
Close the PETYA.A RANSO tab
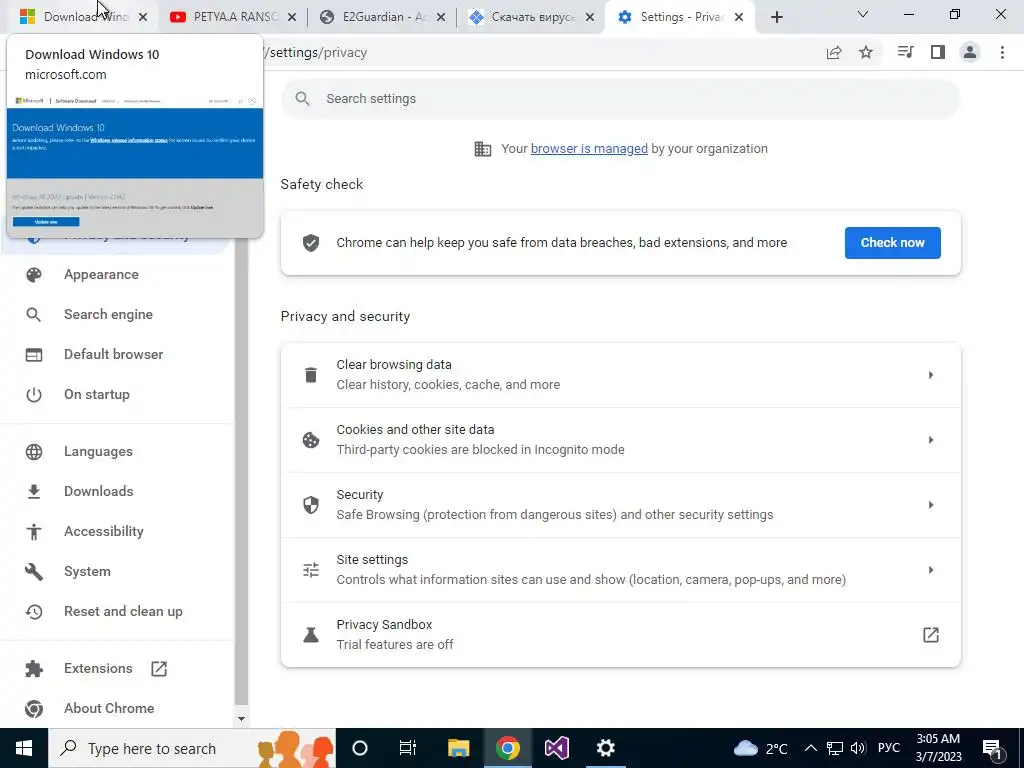292,18
